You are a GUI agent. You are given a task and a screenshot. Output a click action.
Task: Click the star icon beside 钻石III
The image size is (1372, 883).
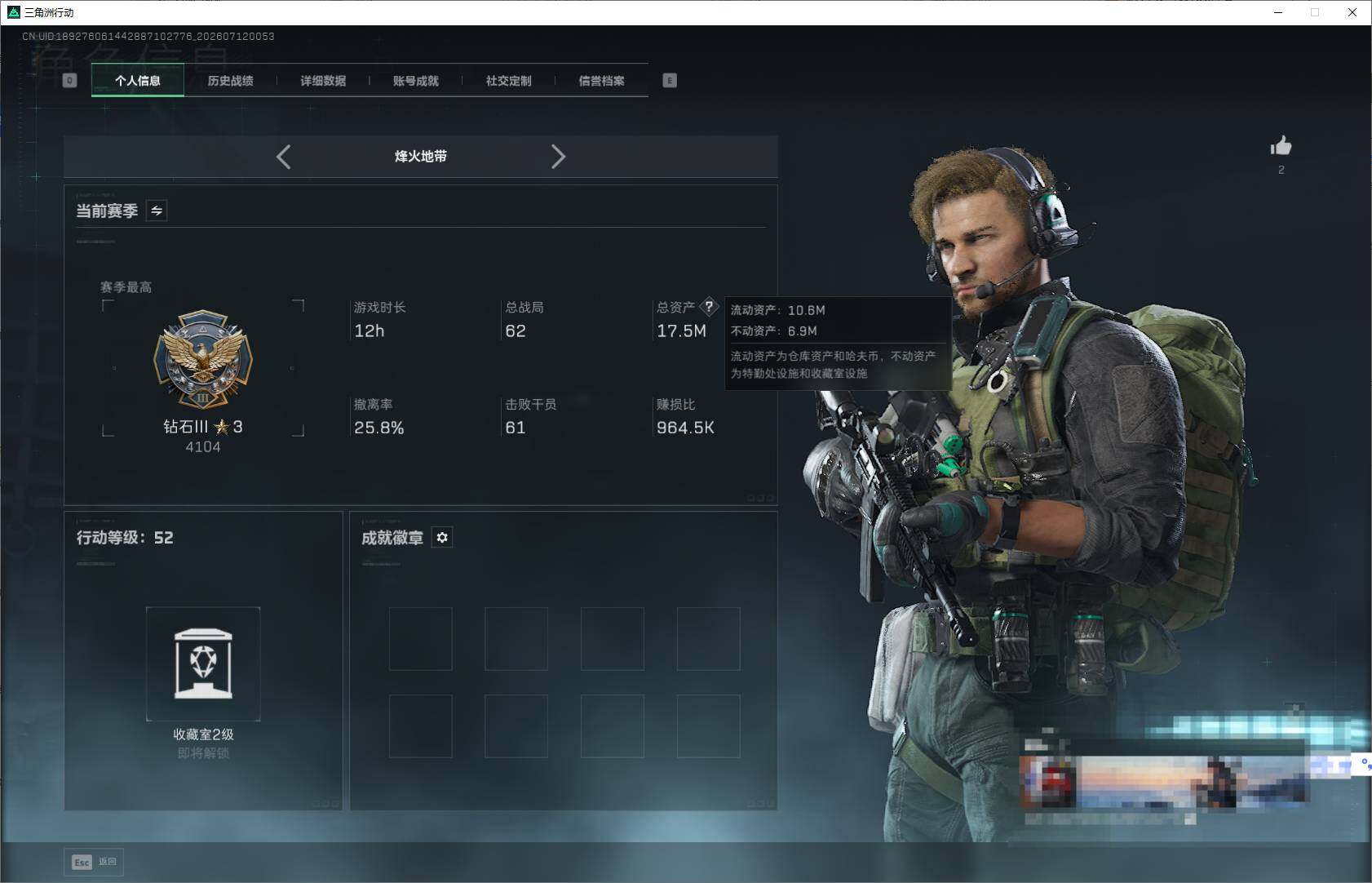(221, 427)
